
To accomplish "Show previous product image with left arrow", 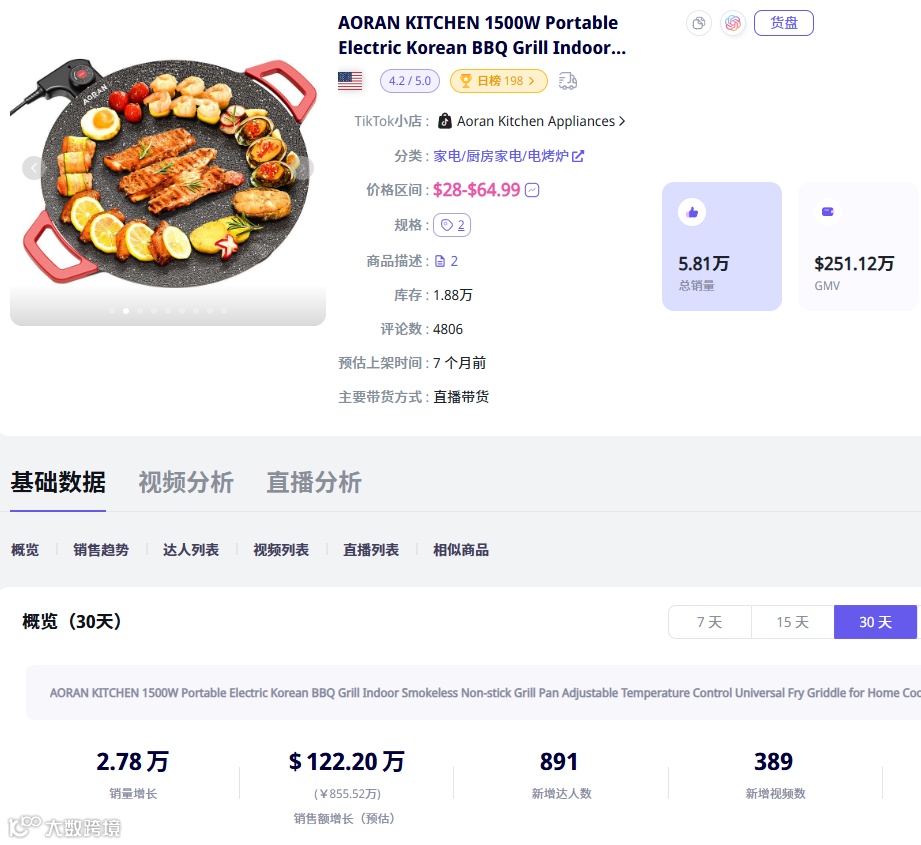I will [x=34, y=168].
